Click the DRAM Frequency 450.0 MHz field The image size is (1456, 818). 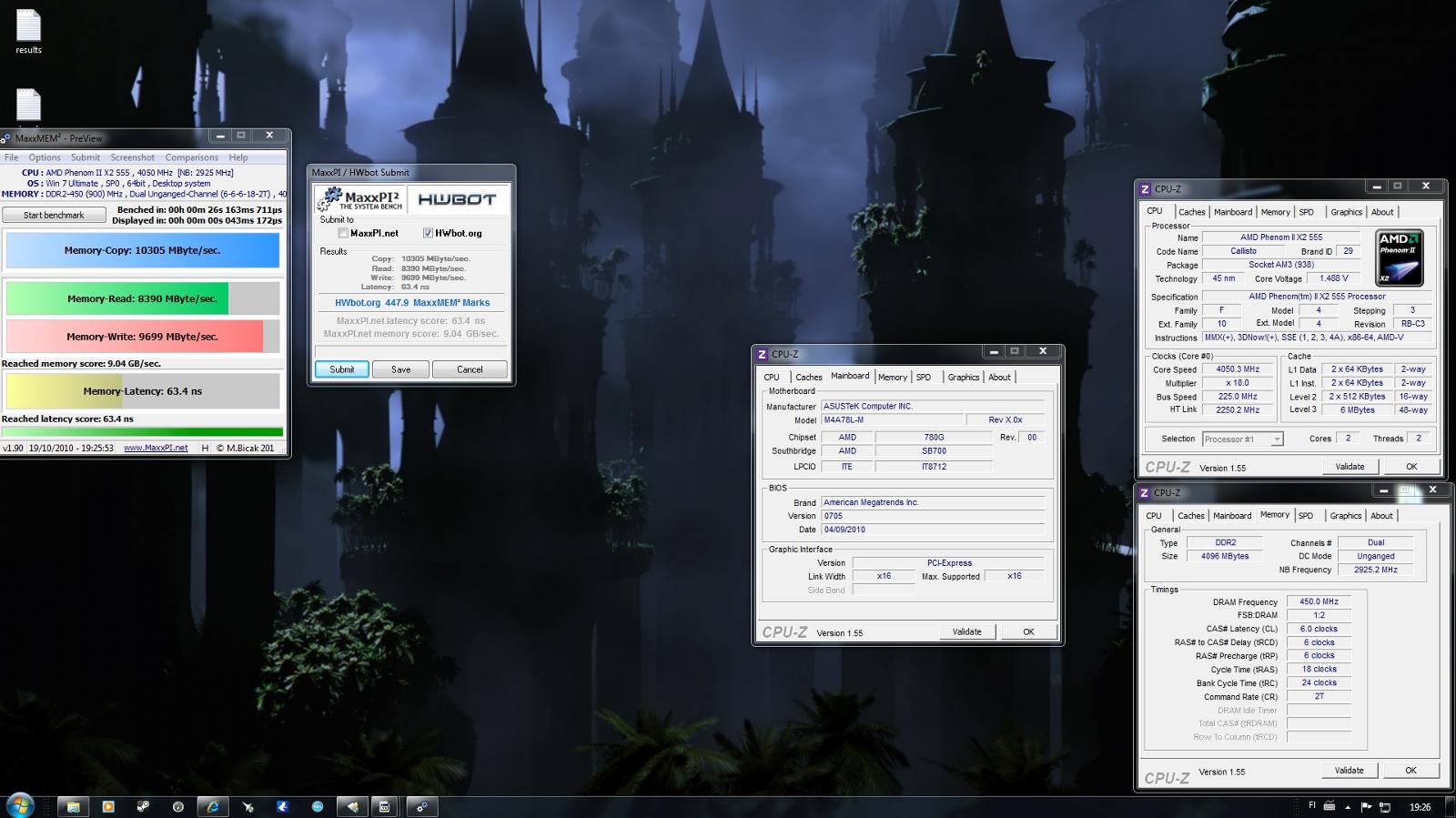coord(1319,601)
